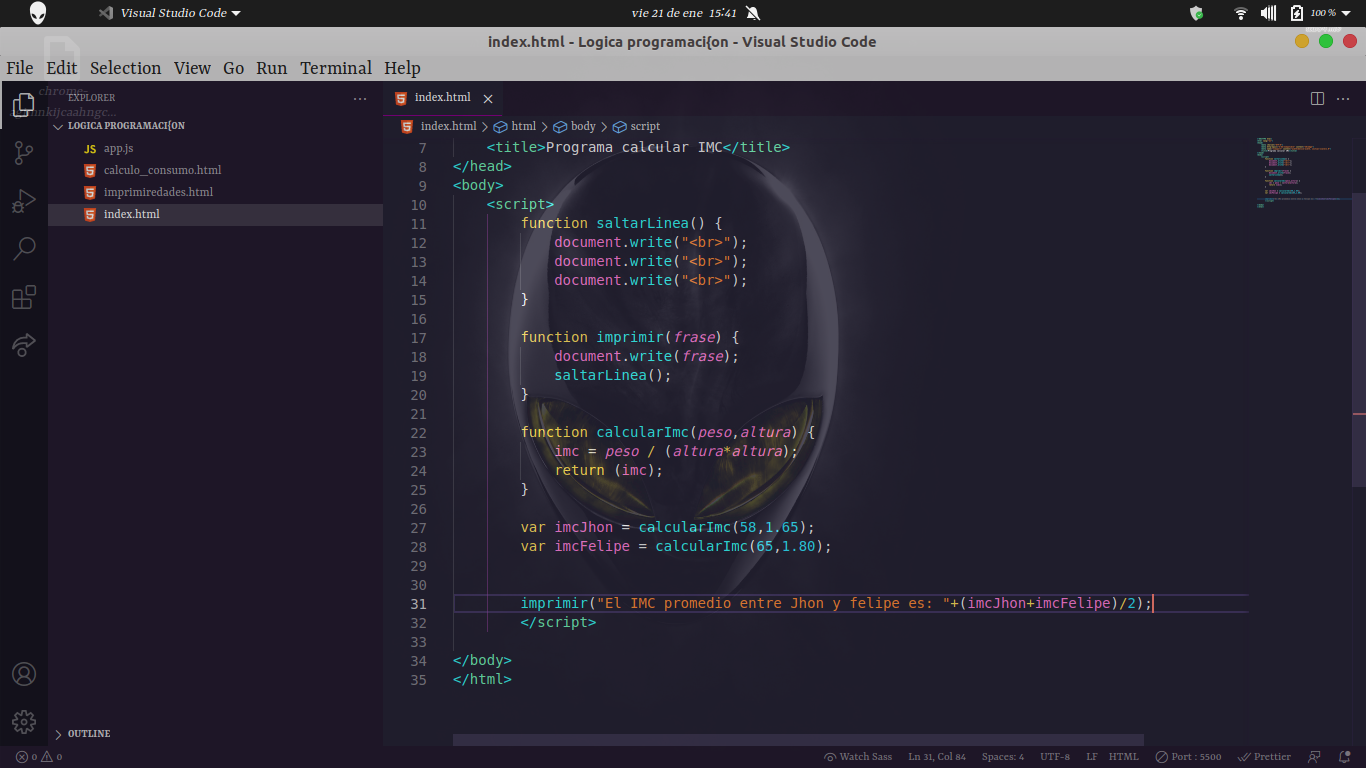Click the yellow minimize window button
This screenshot has width=1366, height=768.
click(x=1302, y=41)
